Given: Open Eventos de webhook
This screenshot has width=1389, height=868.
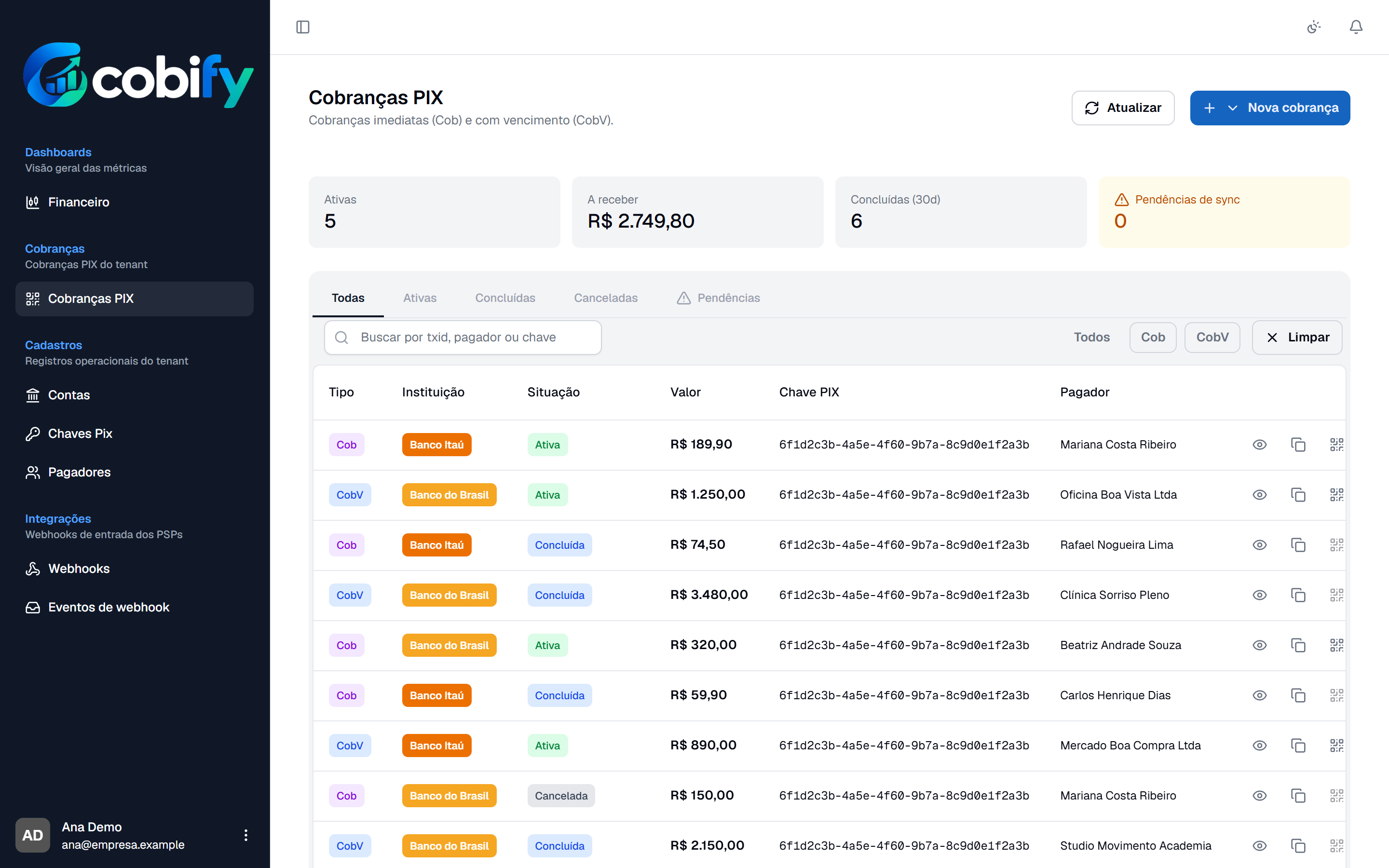Looking at the screenshot, I should point(134,607).
